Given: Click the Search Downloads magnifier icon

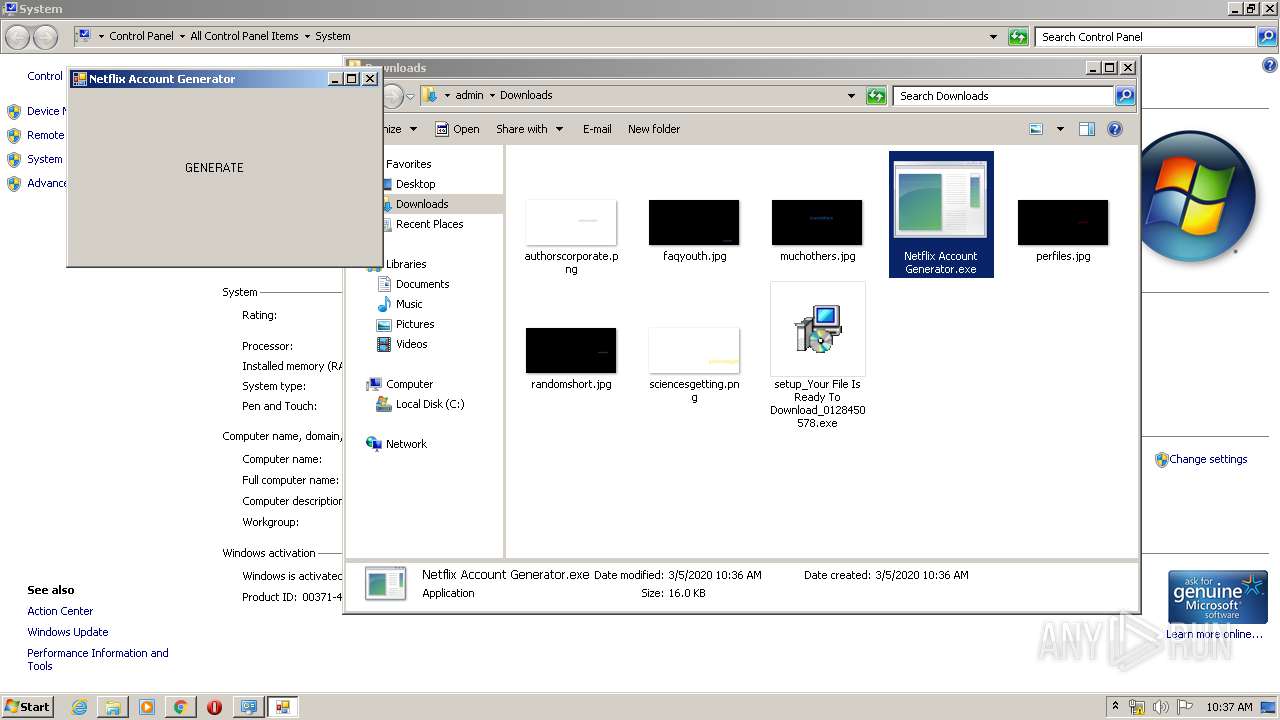Looking at the screenshot, I should click(1125, 96).
